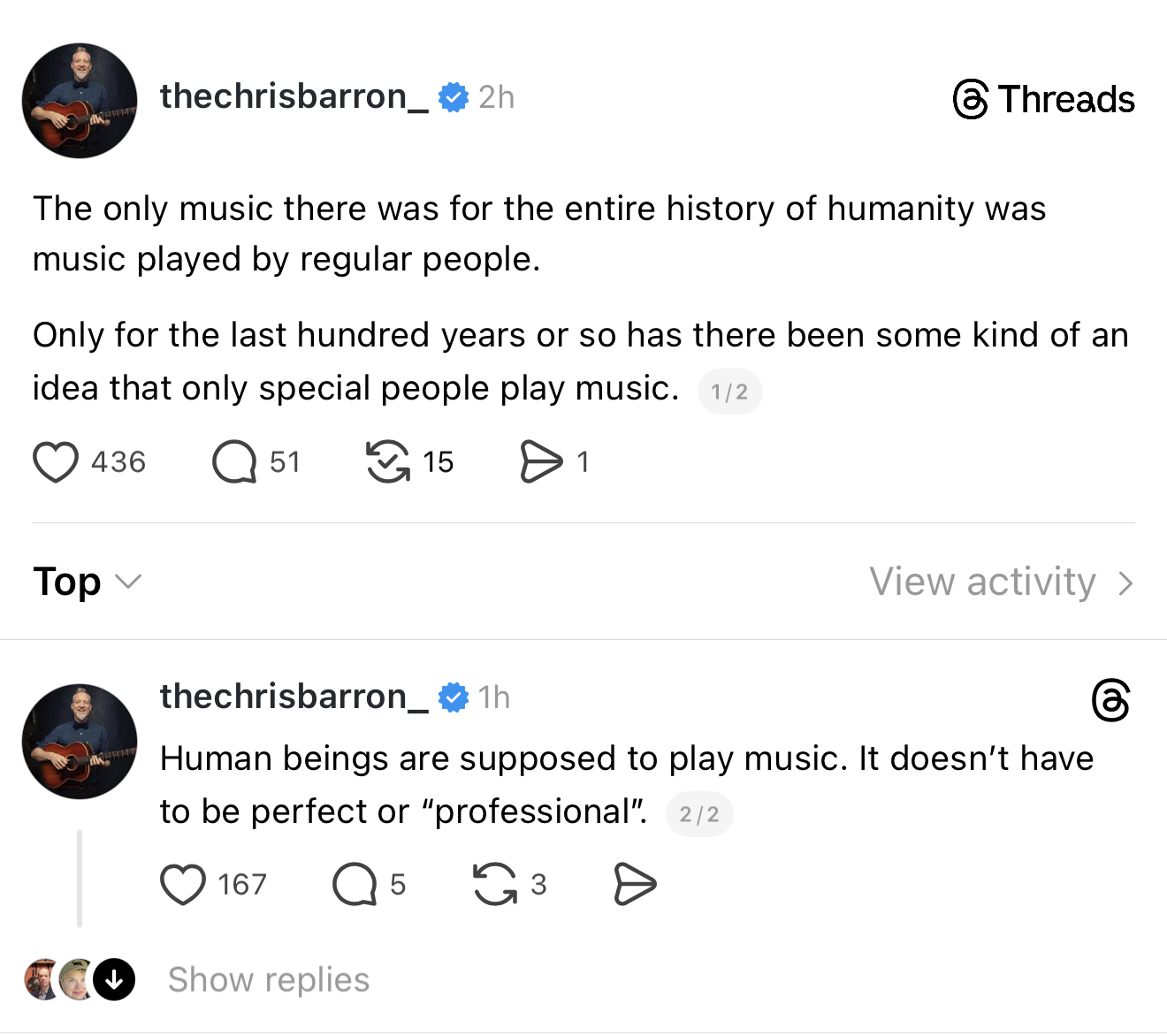Expand the Top sort dropdown
1167x1036 pixels.
point(87,582)
